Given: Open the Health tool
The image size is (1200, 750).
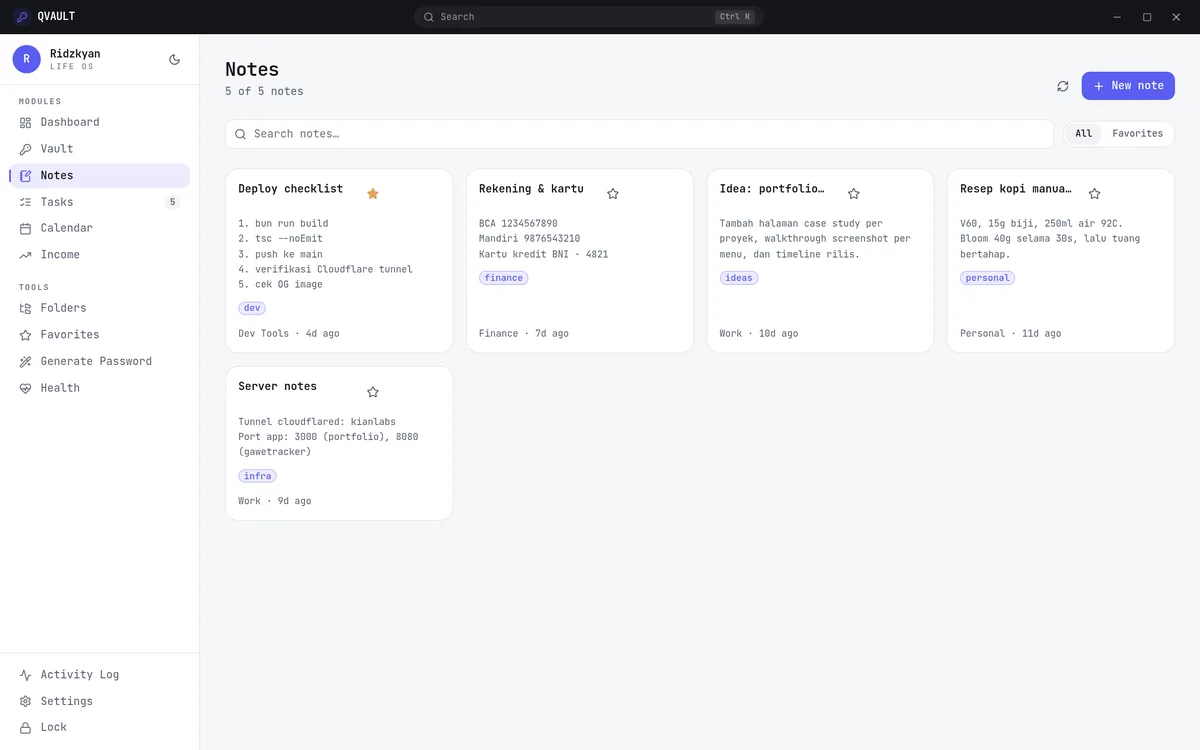Looking at the screenshot, I should [100, 388].
